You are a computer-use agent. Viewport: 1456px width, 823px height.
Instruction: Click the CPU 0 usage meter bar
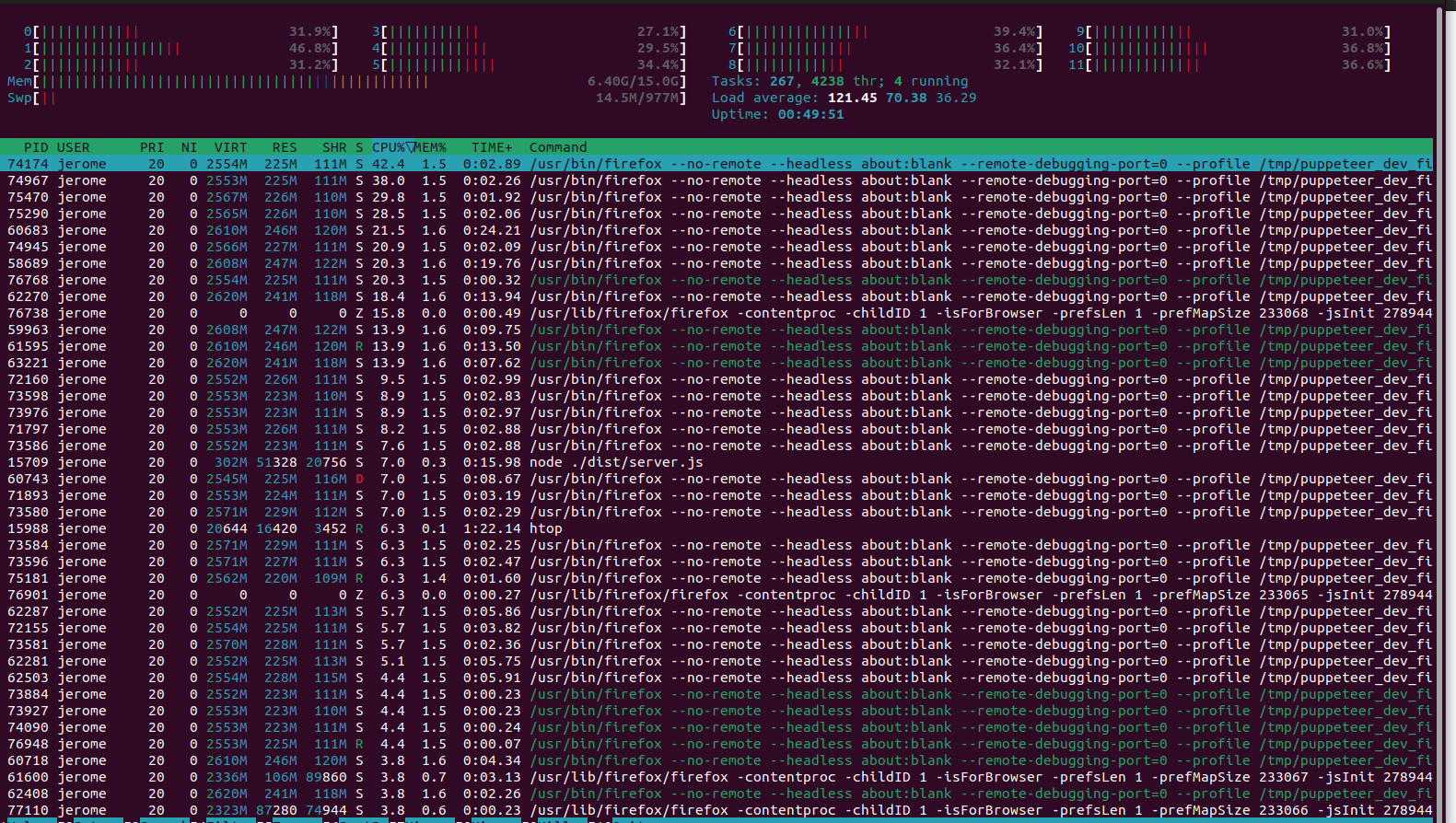coord(181,31)
